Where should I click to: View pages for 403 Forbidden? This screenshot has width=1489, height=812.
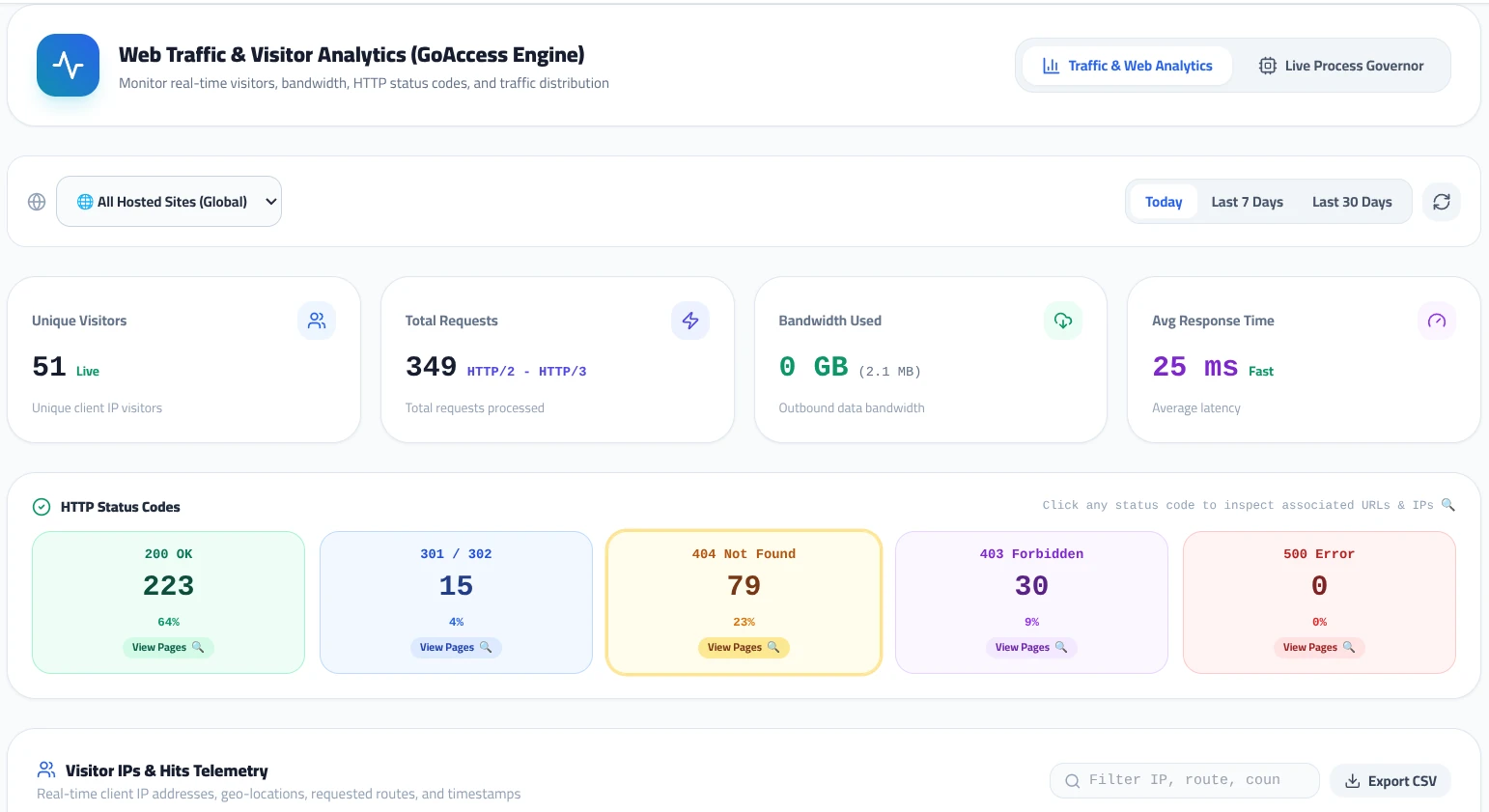(1031, 648)
